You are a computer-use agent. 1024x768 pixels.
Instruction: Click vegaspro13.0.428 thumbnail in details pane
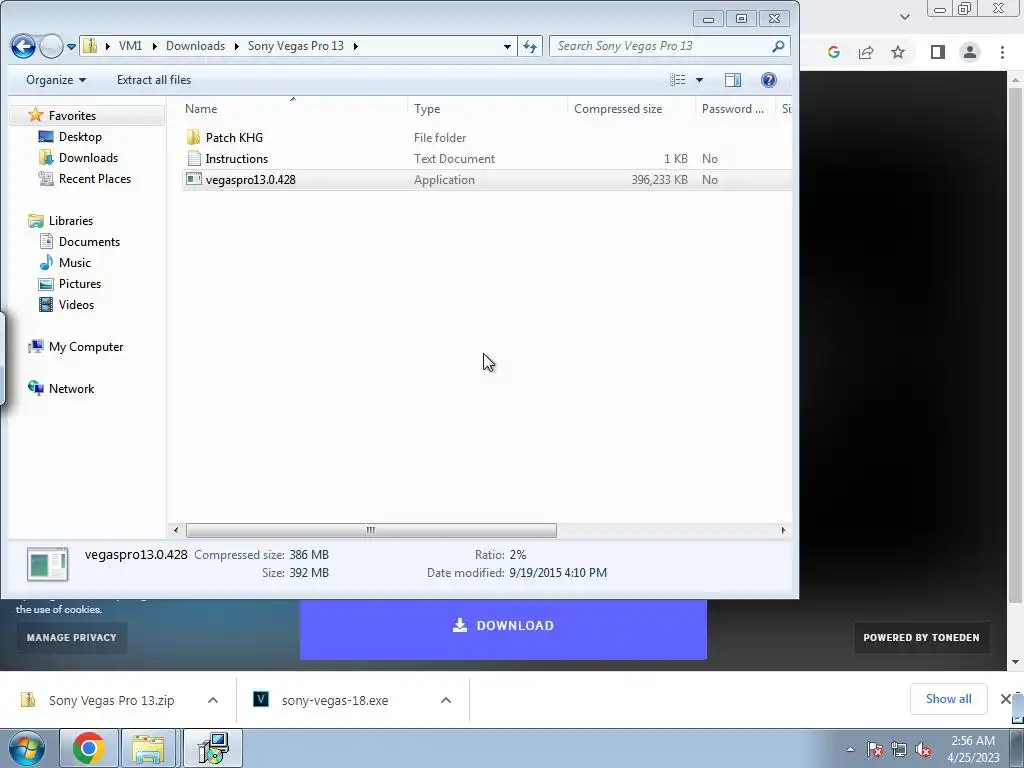coord(47,564)
